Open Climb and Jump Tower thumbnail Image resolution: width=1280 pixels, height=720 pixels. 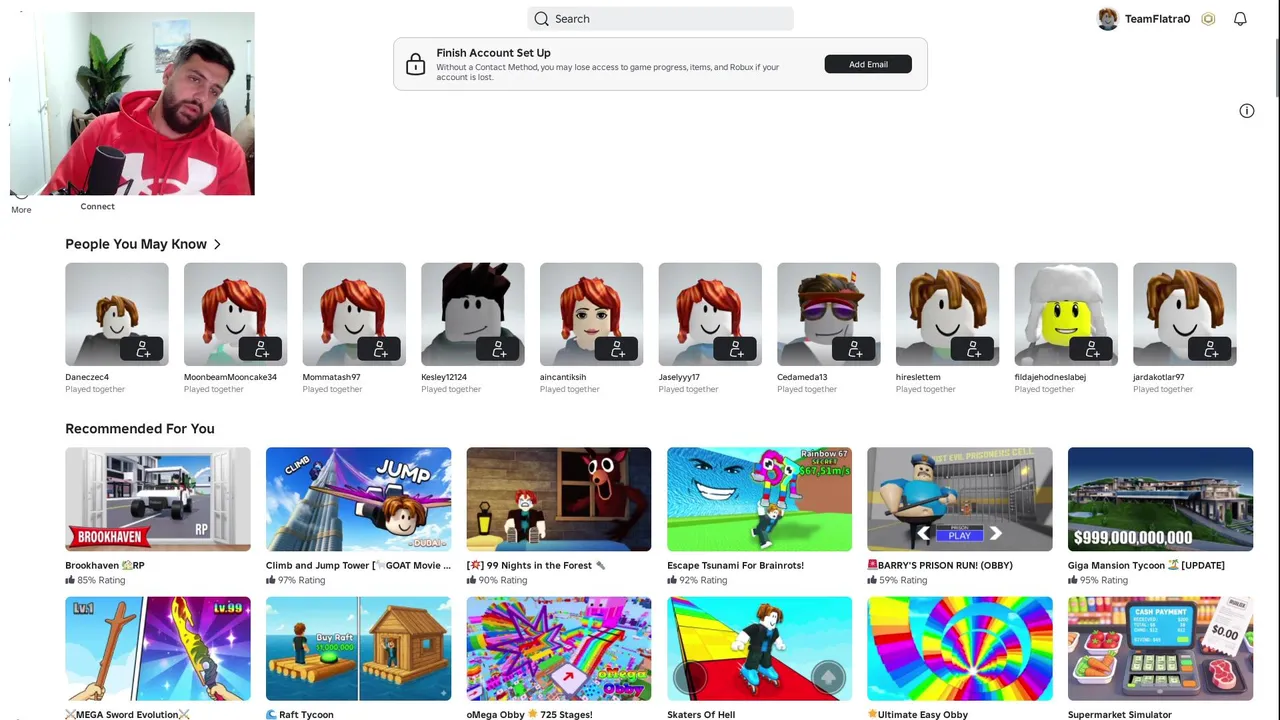click(x=358, y=499)
